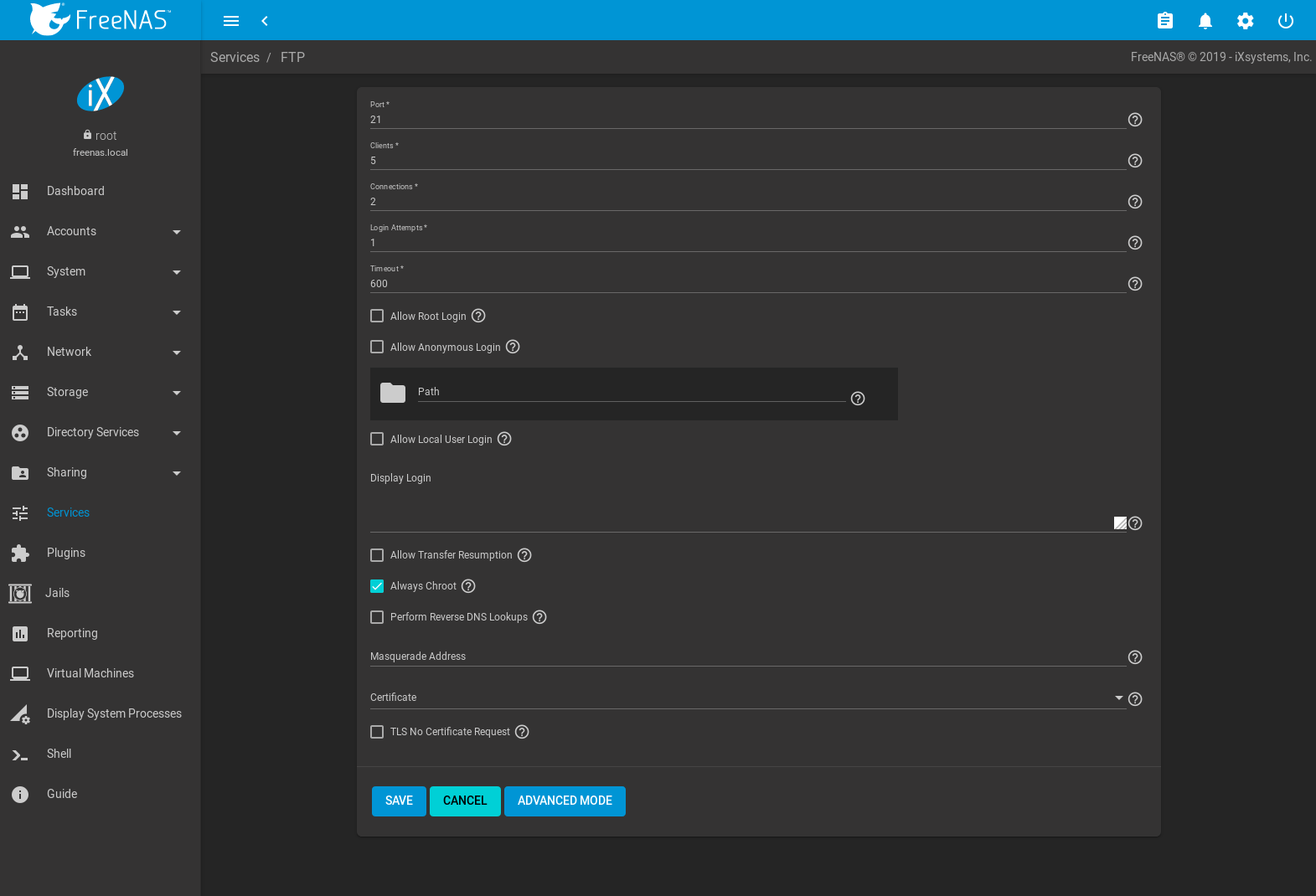Viewport: 1316px width, 896px height.
Task: Enable Perform Reverse DNS Lookups checkbox
Action: (377, 617)
